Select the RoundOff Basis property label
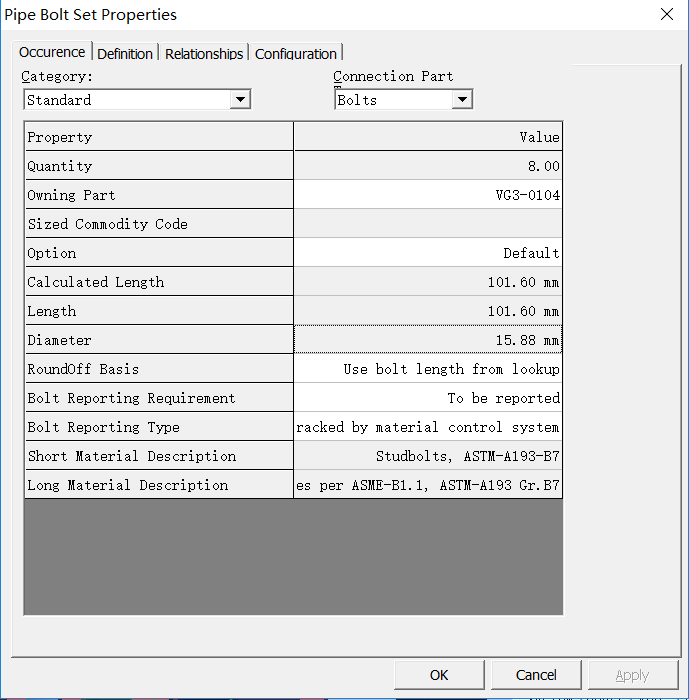This screenshot has height=700, width=689. coord(159,369)
